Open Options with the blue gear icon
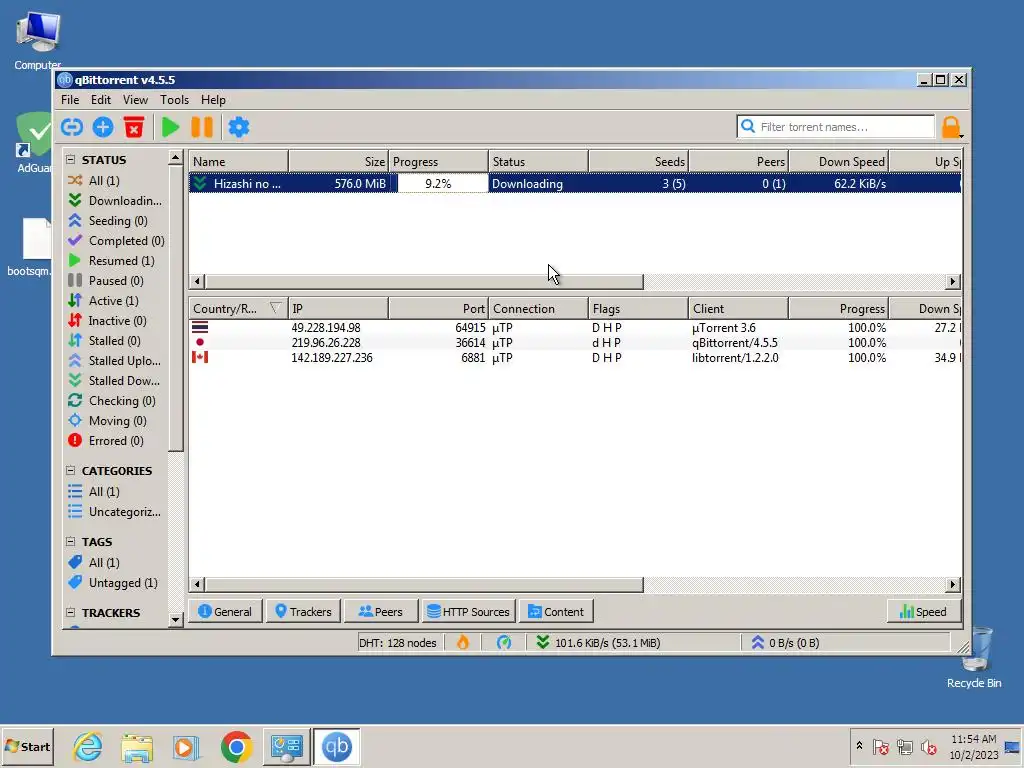This screenshot has height=768, width=1024. (238, 127)
